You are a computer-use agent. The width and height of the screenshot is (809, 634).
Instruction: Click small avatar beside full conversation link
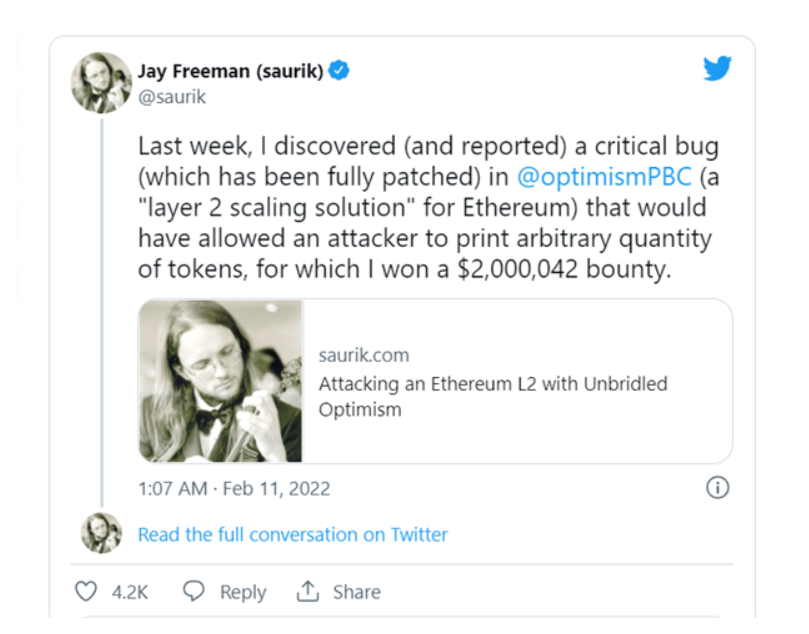pyautogui.click(x=101, y=534)
